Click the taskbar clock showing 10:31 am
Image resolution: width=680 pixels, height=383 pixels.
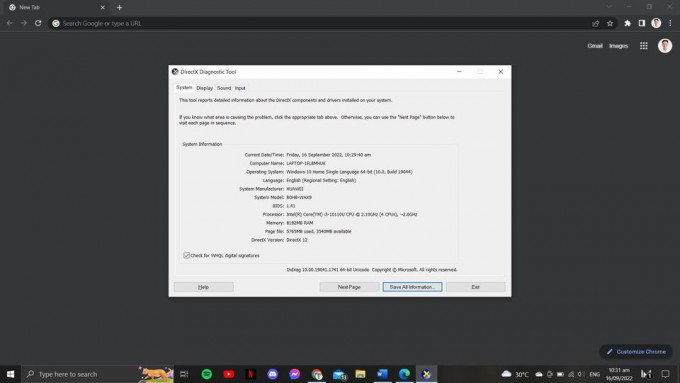(x=619, y=374)
